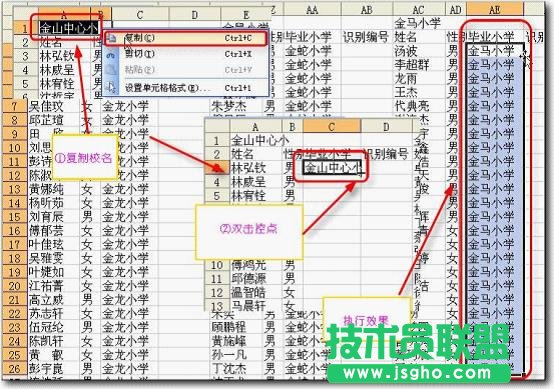Click the cell containing 邱德源
Screen dimensions: 554x389
(x=256, y=279)
